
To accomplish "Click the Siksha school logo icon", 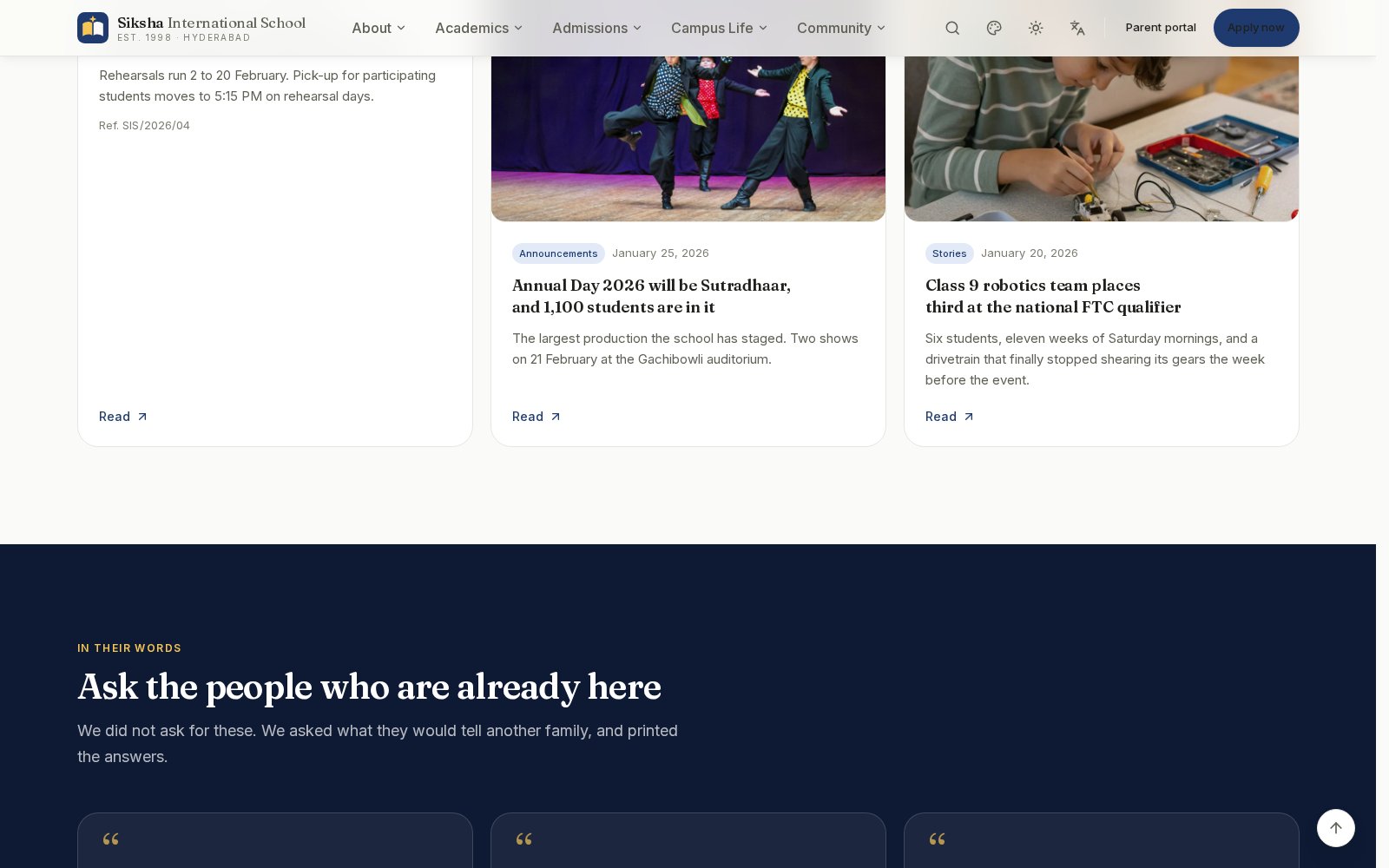I will click(93, 28).
